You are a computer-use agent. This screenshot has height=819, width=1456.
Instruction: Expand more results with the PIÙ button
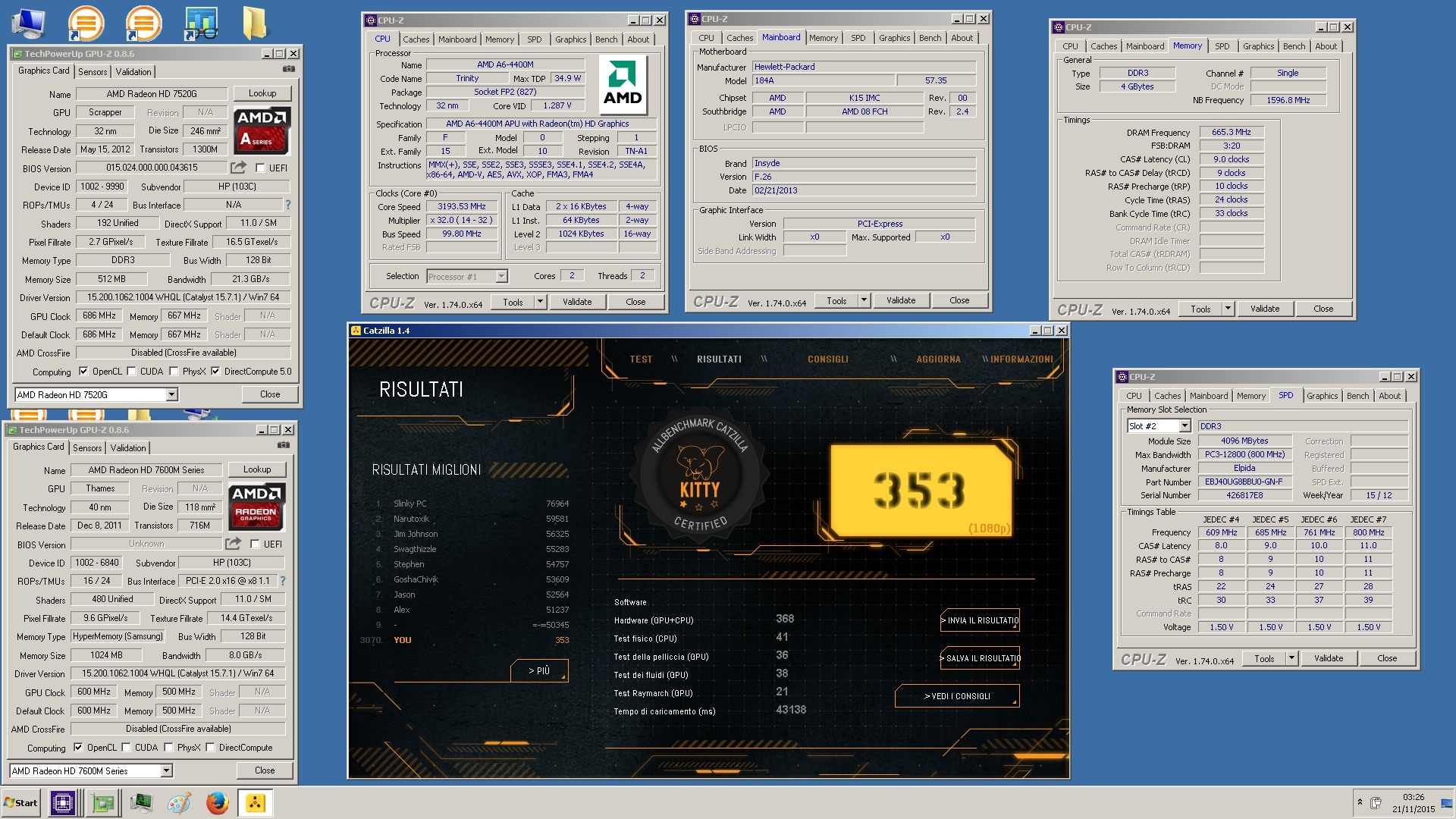[539, 670]
